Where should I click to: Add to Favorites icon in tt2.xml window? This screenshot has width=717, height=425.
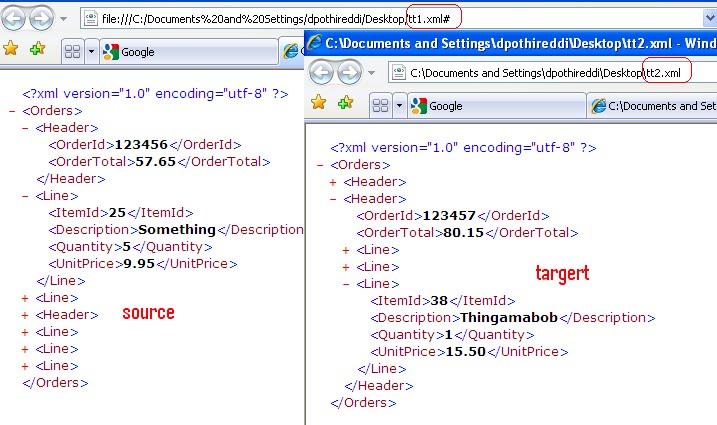[x=346, y=102]
